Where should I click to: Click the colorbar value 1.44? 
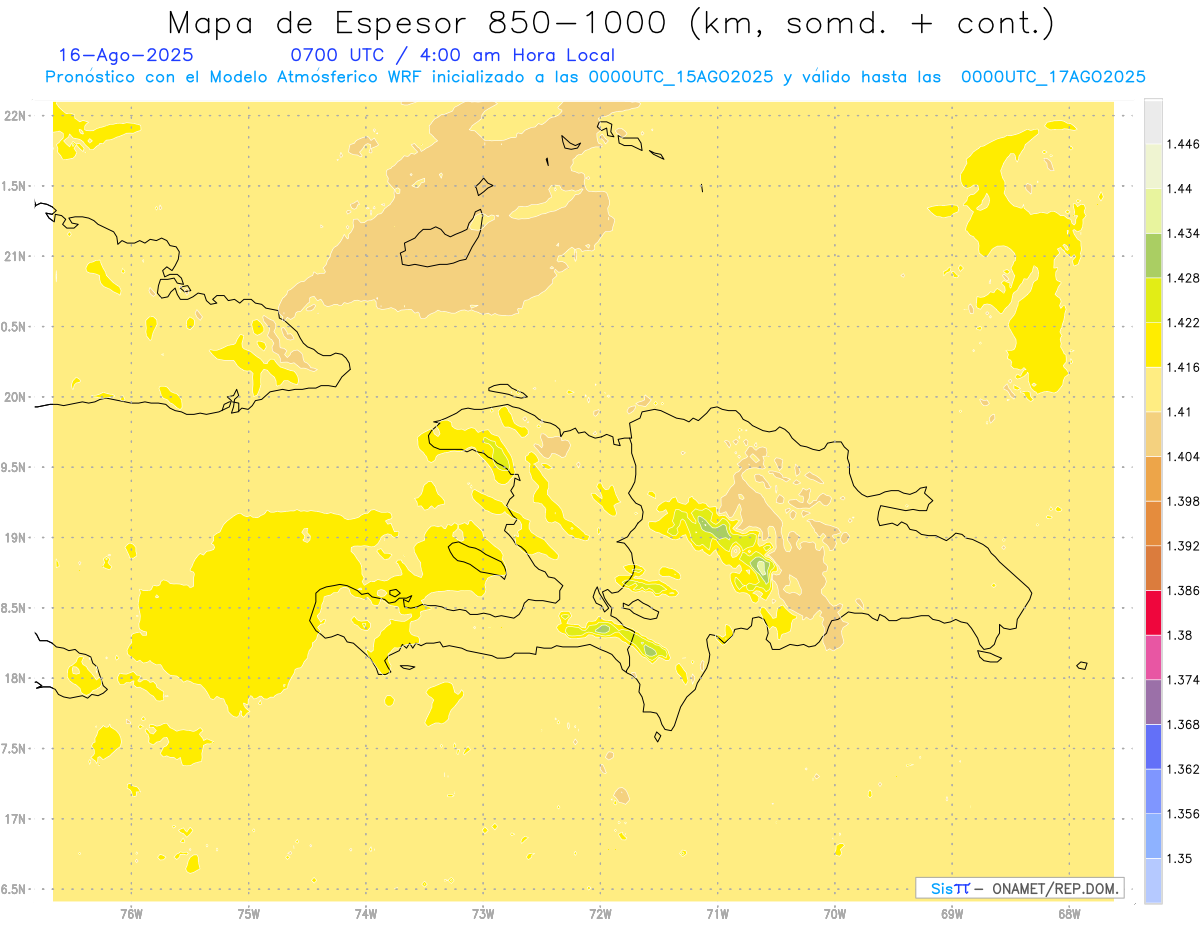tap(1178, 189)
